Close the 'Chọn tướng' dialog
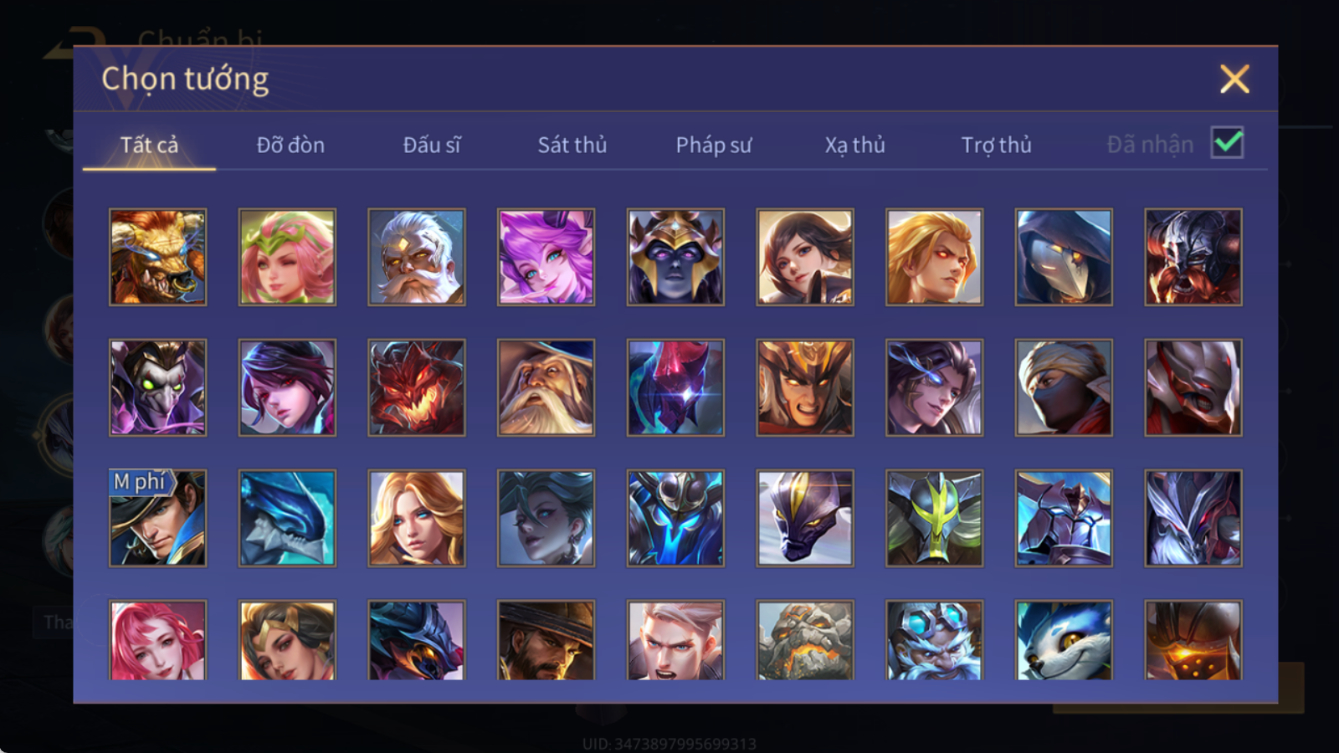This screenshot has width=1339, height=753. (1235, 79)
